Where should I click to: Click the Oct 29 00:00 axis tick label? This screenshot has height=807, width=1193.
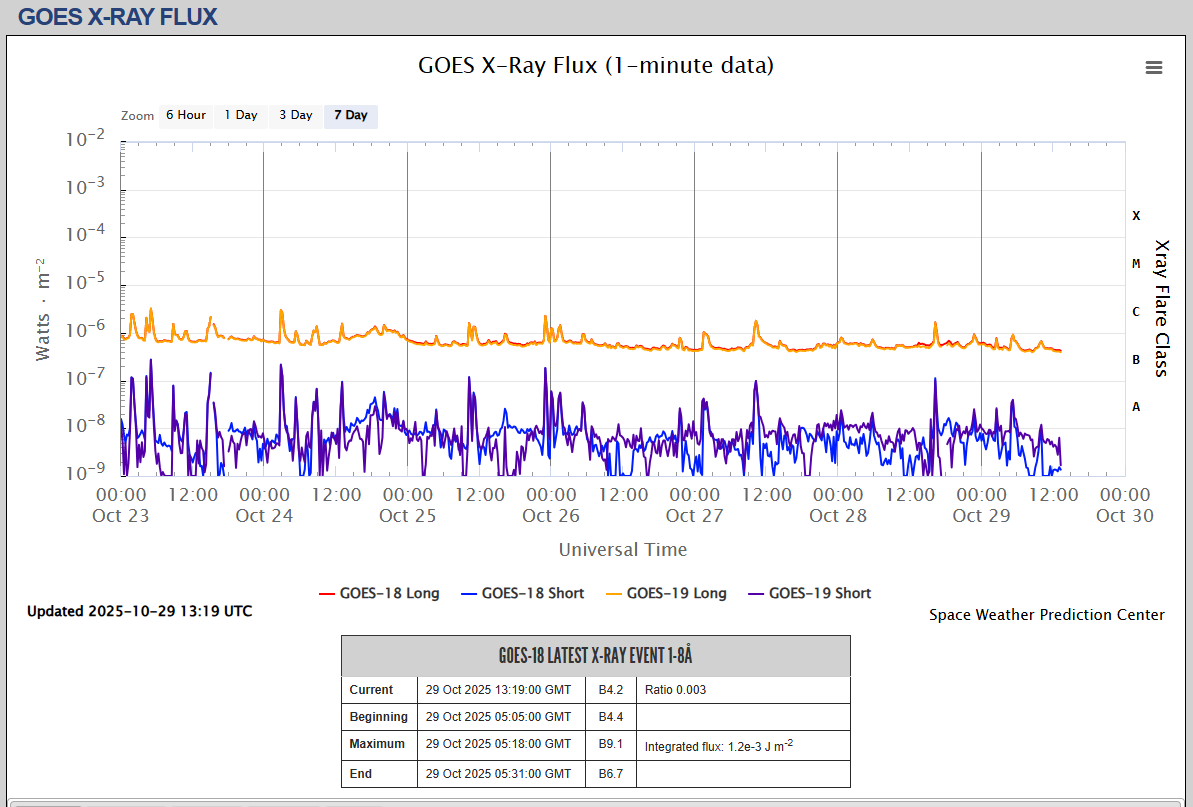(981, 495)
